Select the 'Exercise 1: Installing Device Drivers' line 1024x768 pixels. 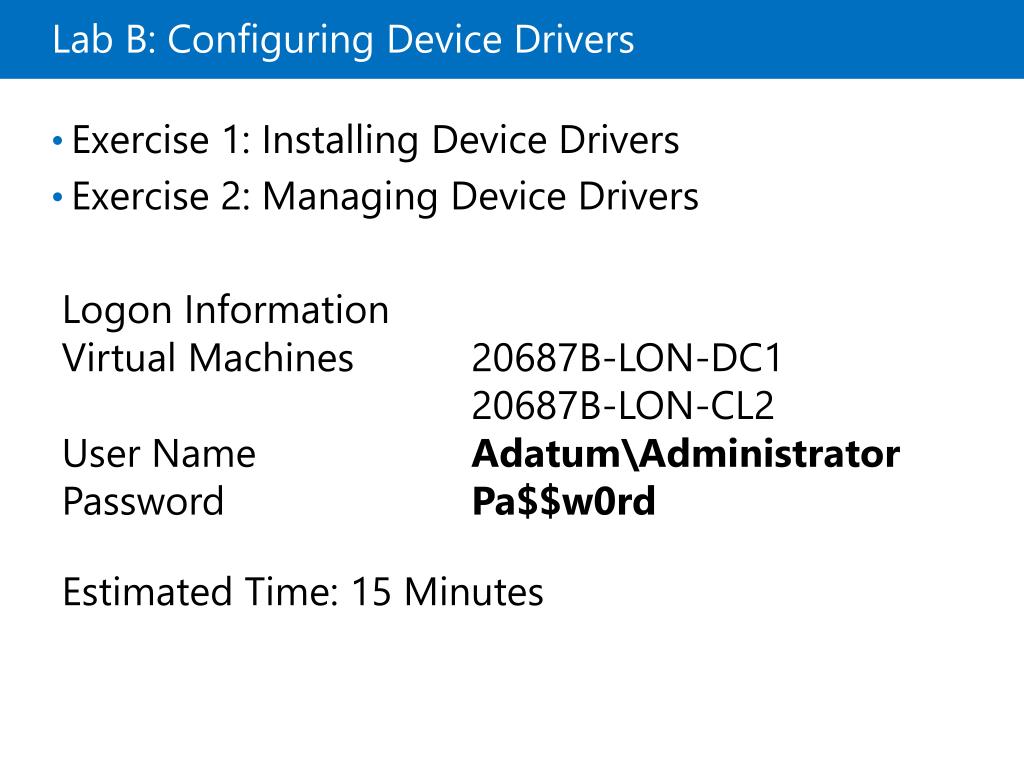tap(376, 140)
